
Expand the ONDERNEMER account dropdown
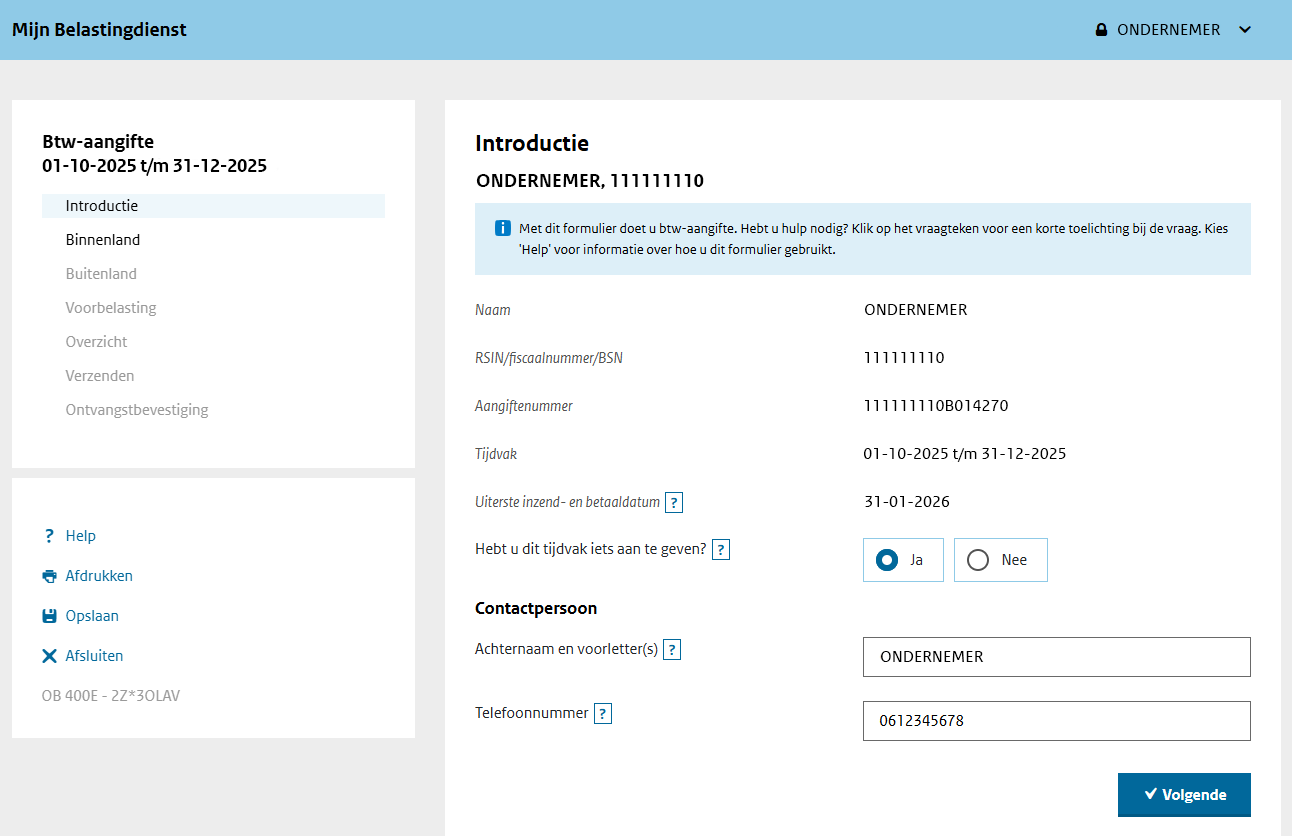tap(1245, 30)
